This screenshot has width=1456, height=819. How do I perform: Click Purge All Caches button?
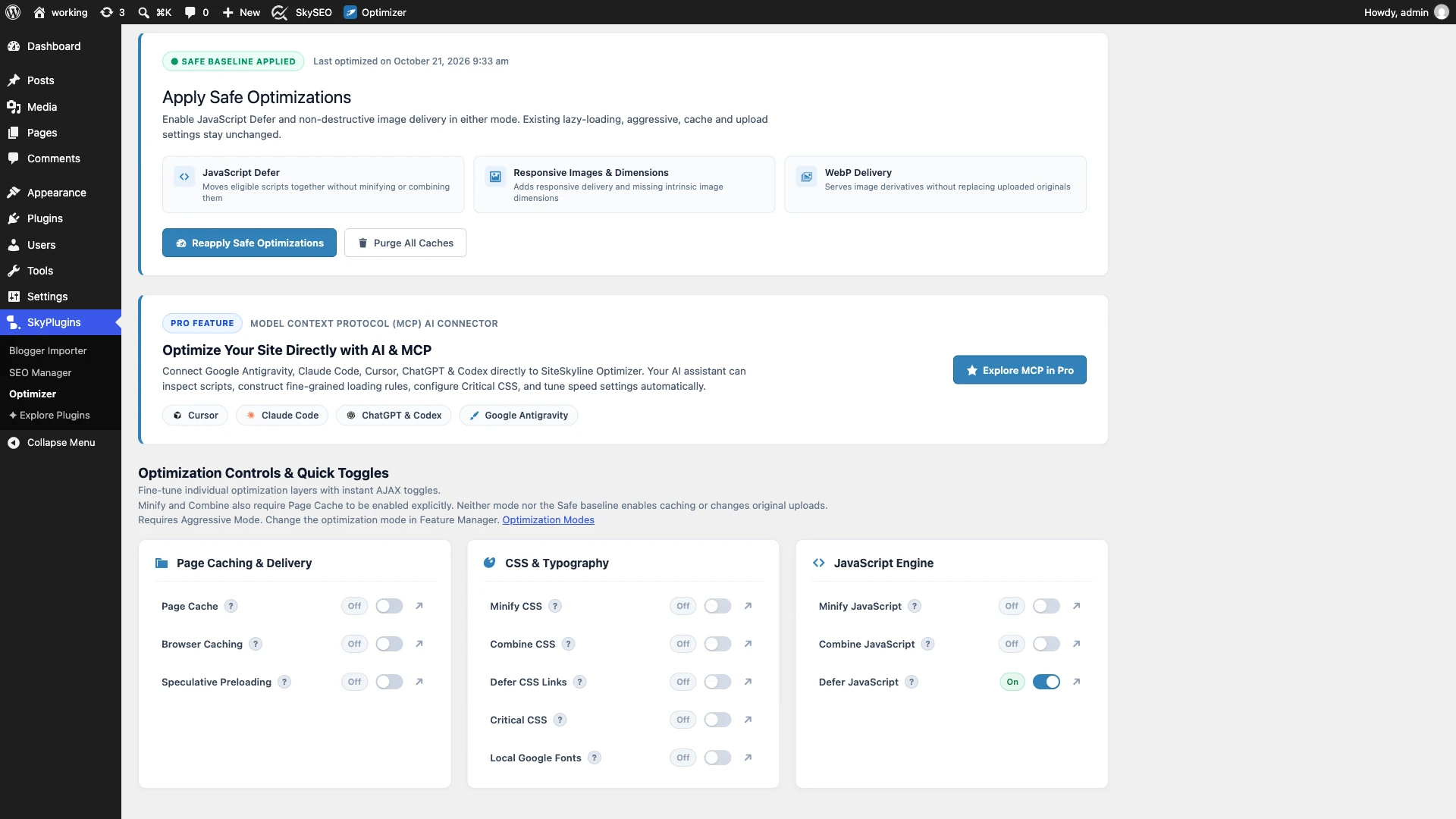tap(405, 243)
